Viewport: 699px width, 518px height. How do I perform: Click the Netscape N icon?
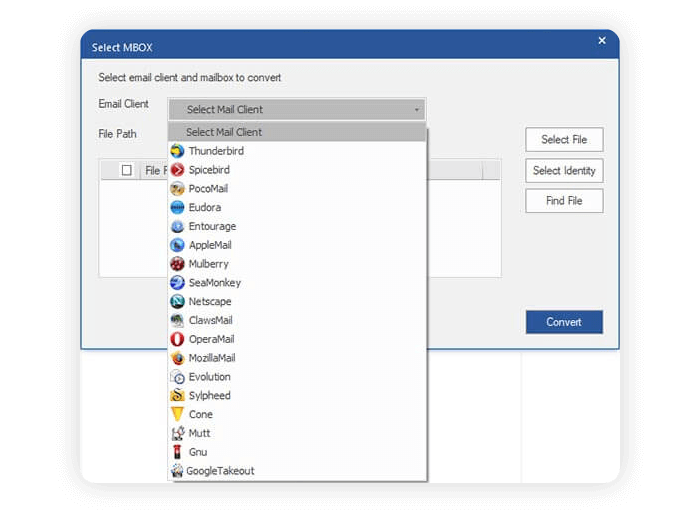(x=177, y=301)
